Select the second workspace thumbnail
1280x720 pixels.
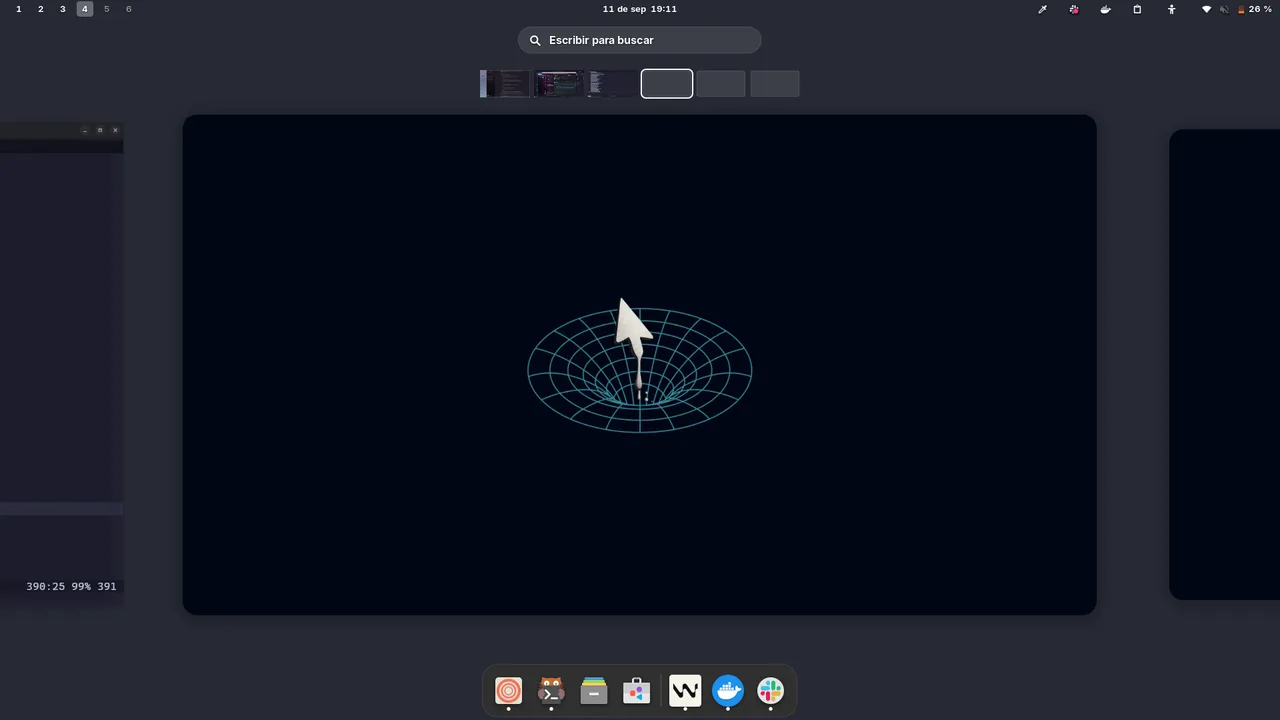(x=558, y=84)
